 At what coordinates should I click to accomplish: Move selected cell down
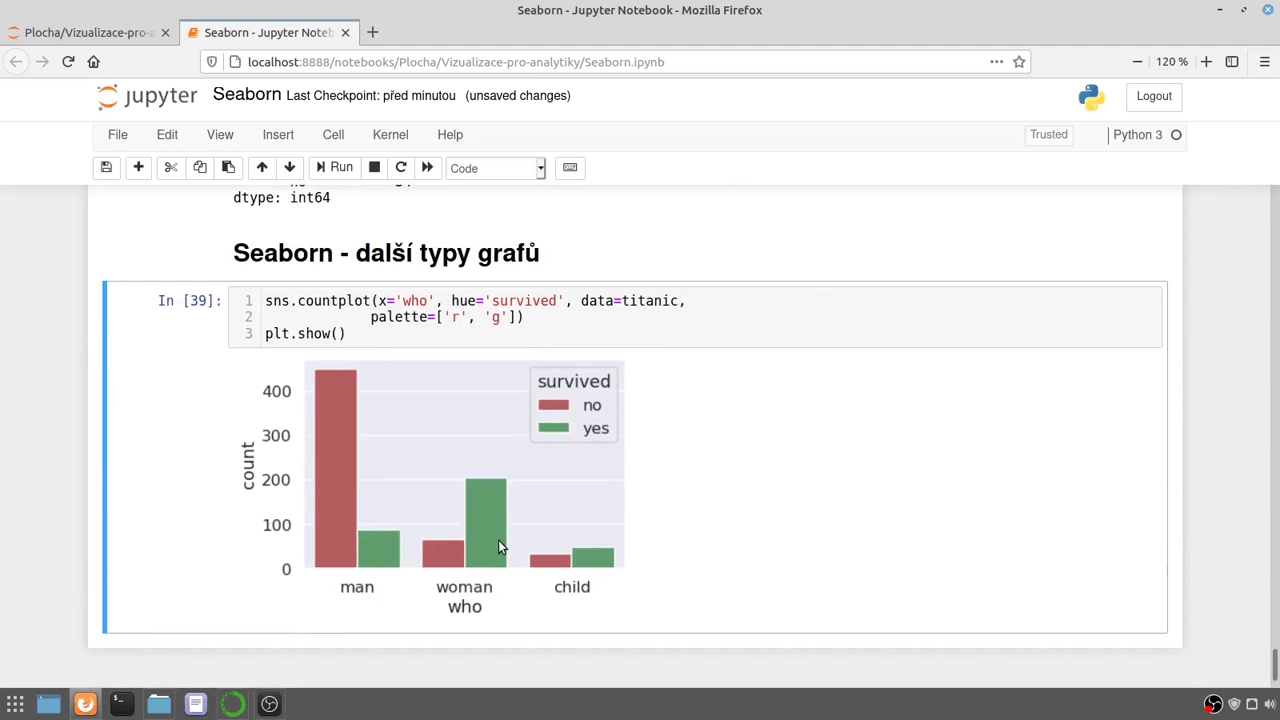[290, 168]
